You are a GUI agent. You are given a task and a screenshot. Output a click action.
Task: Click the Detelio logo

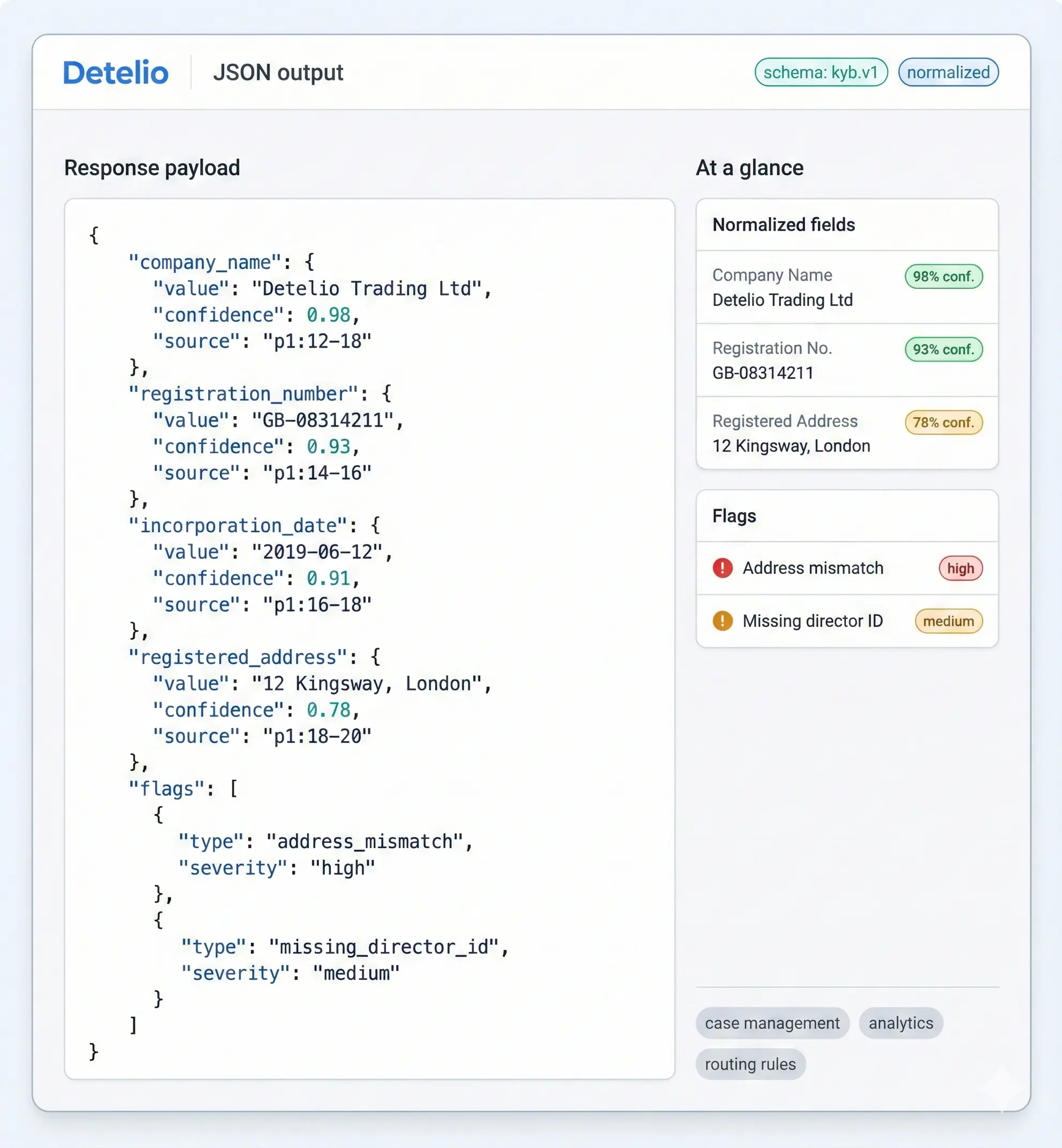[116, 73]
